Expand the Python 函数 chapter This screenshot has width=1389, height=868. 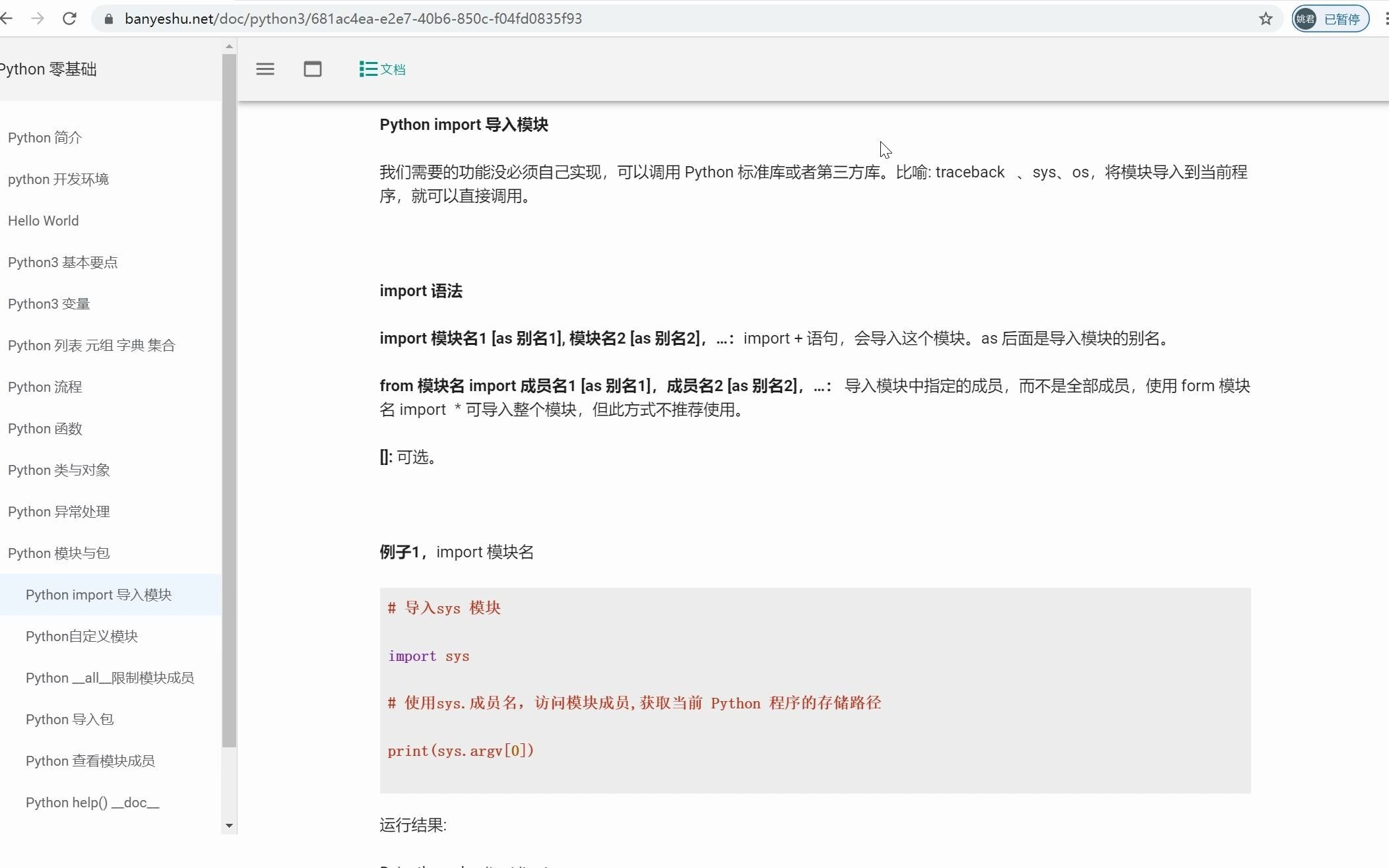(x=45, y=428)
